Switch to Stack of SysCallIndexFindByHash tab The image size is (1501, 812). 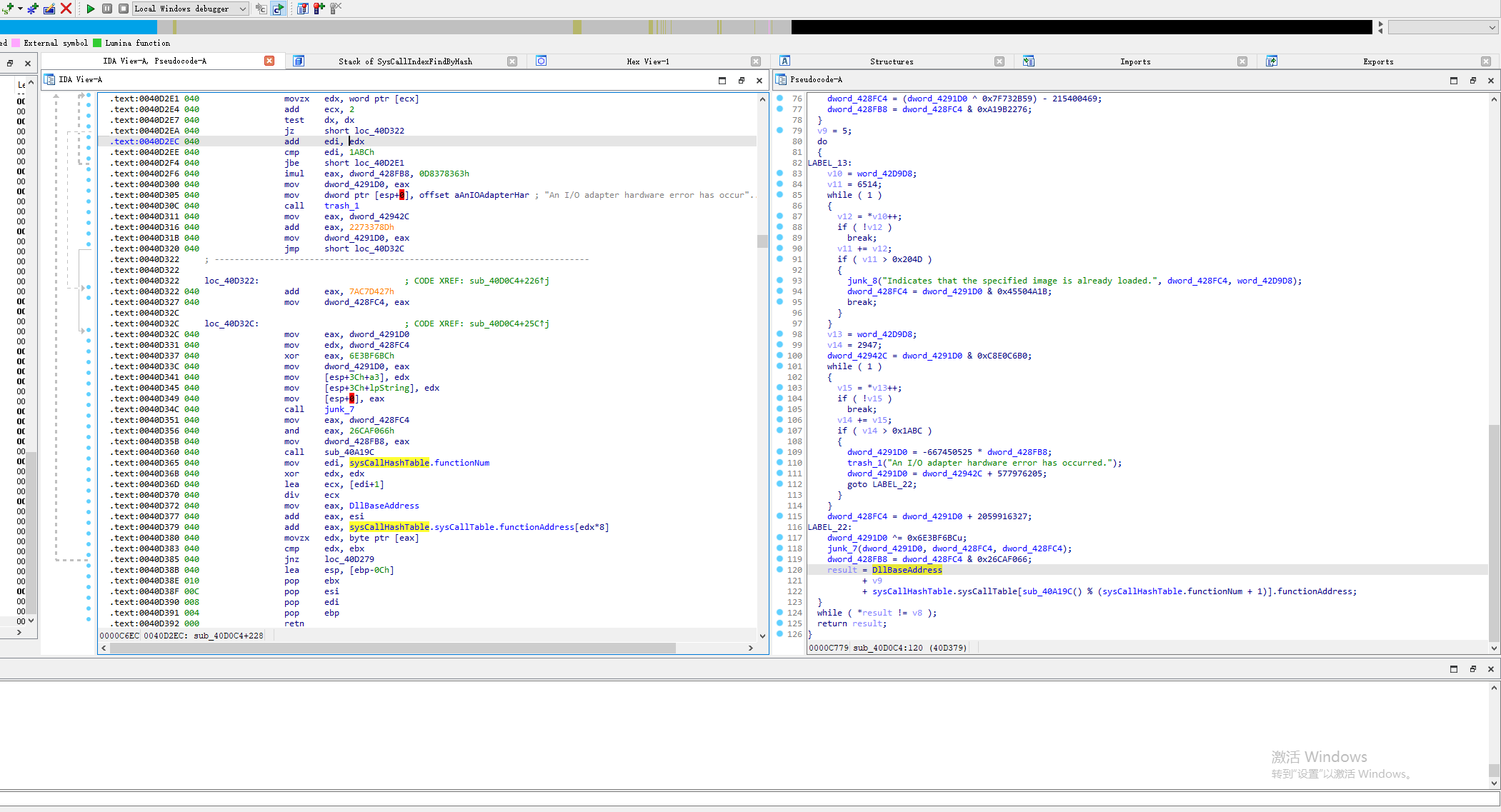(x=405, y=61)
